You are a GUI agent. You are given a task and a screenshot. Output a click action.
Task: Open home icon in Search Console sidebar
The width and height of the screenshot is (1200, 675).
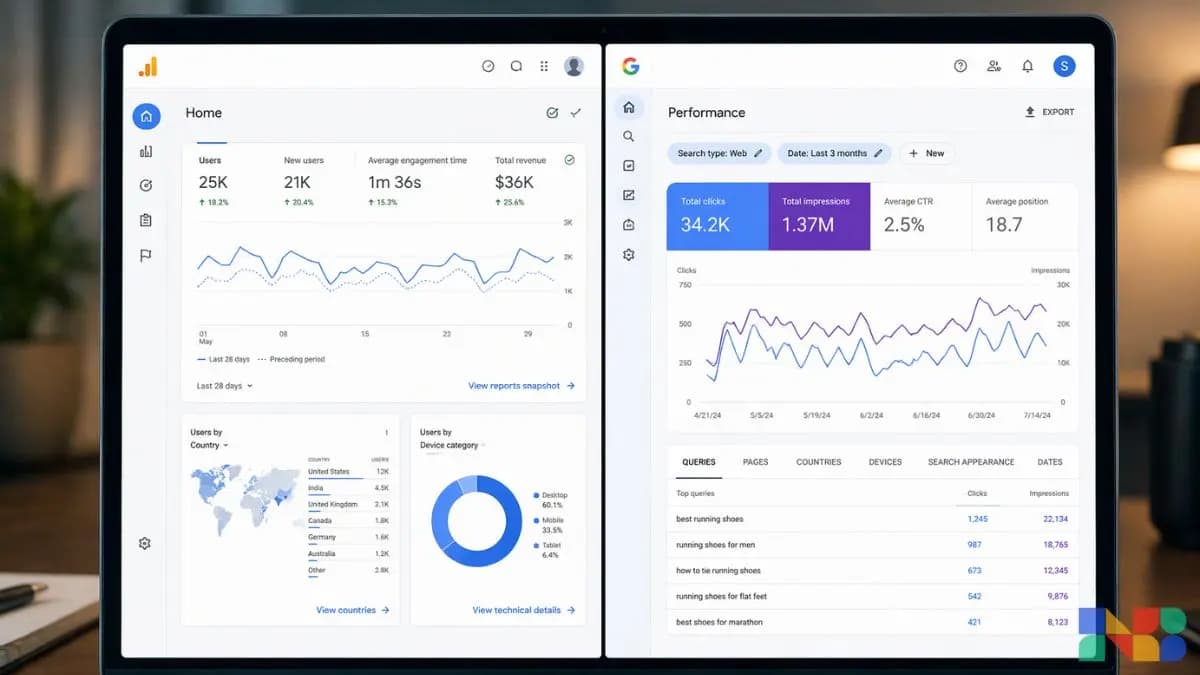pos(628,107)
